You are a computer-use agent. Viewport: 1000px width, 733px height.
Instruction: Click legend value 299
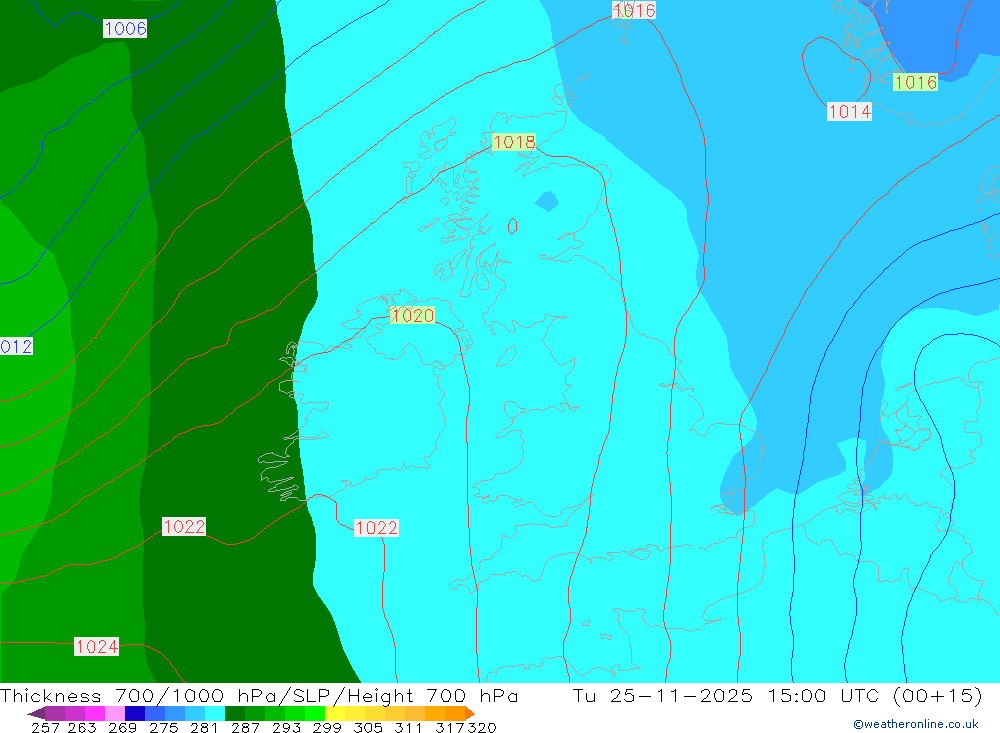(327, 728)
